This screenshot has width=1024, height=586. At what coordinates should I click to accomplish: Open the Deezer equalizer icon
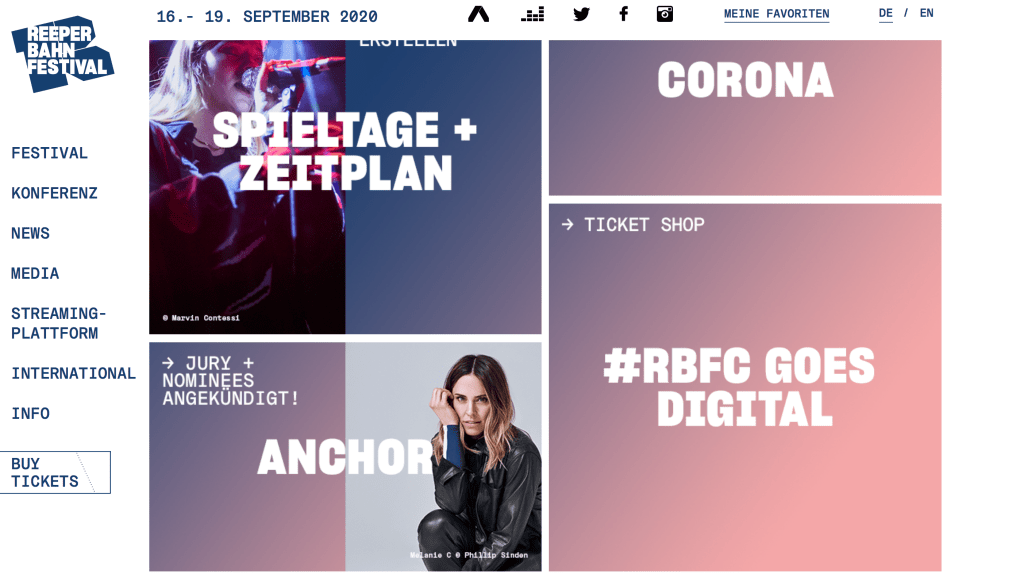[533, 14]
